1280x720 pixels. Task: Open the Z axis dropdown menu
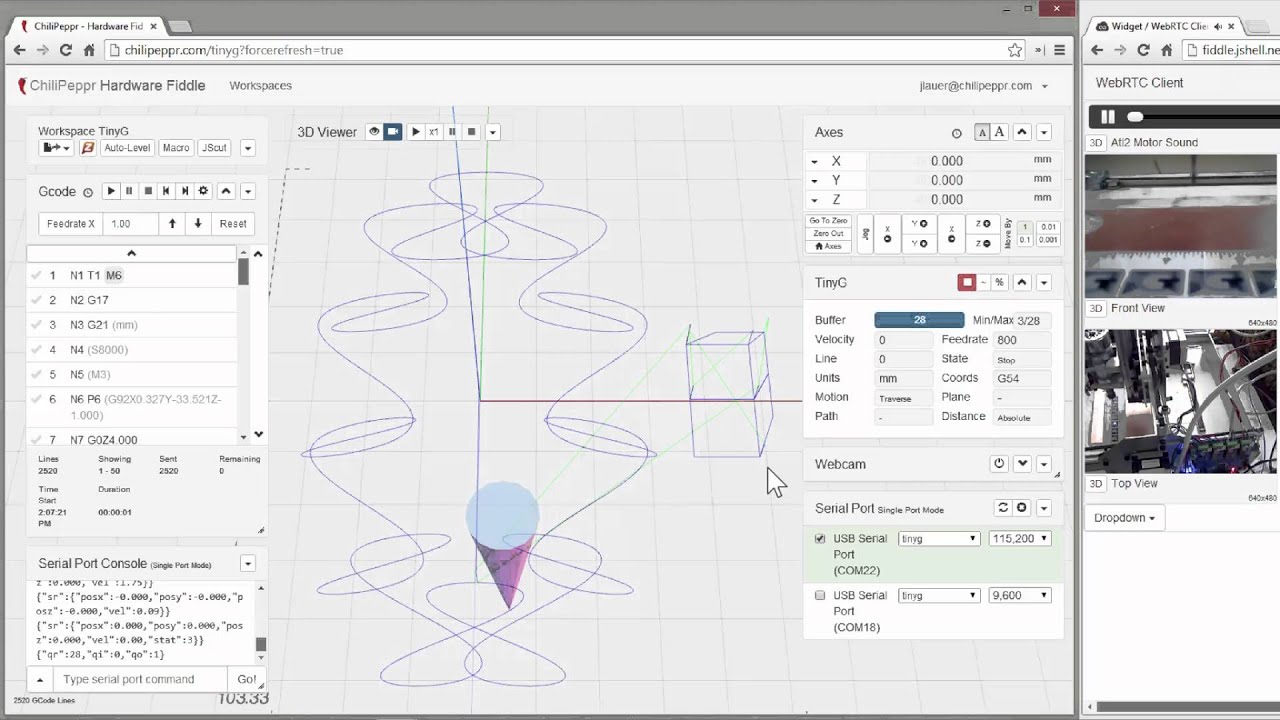tap(814, 200)
